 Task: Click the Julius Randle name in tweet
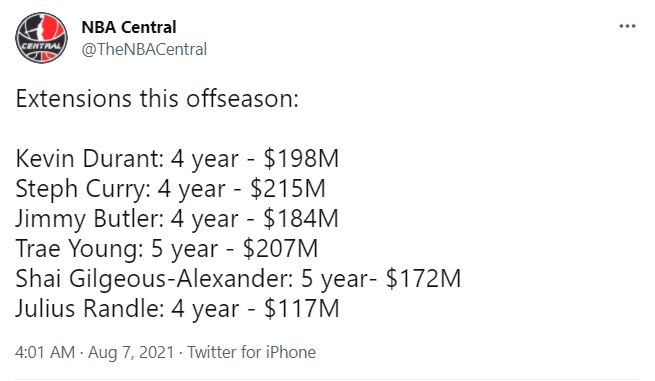click(88, 309)
